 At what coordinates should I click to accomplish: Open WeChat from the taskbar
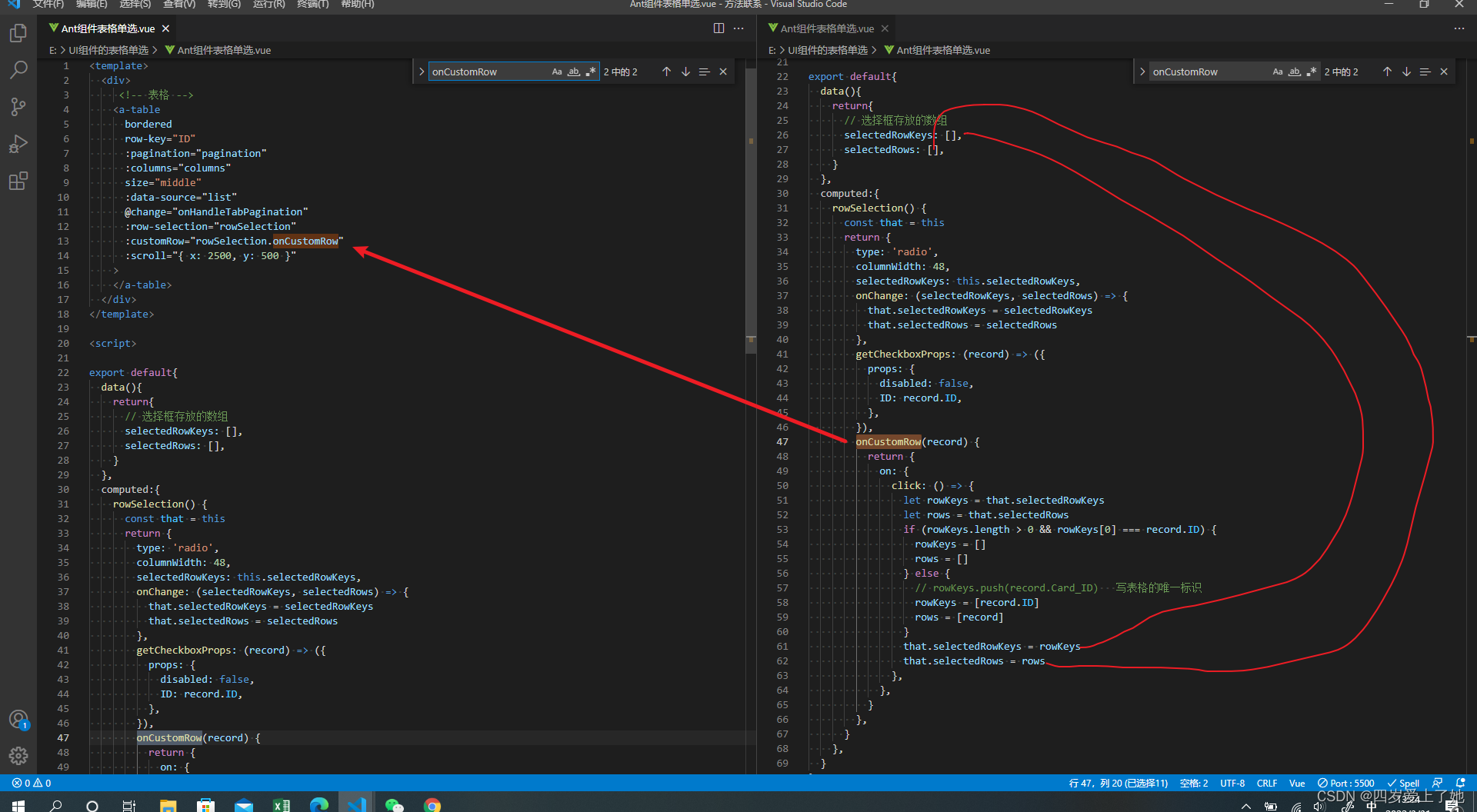(x=394, y=805)
